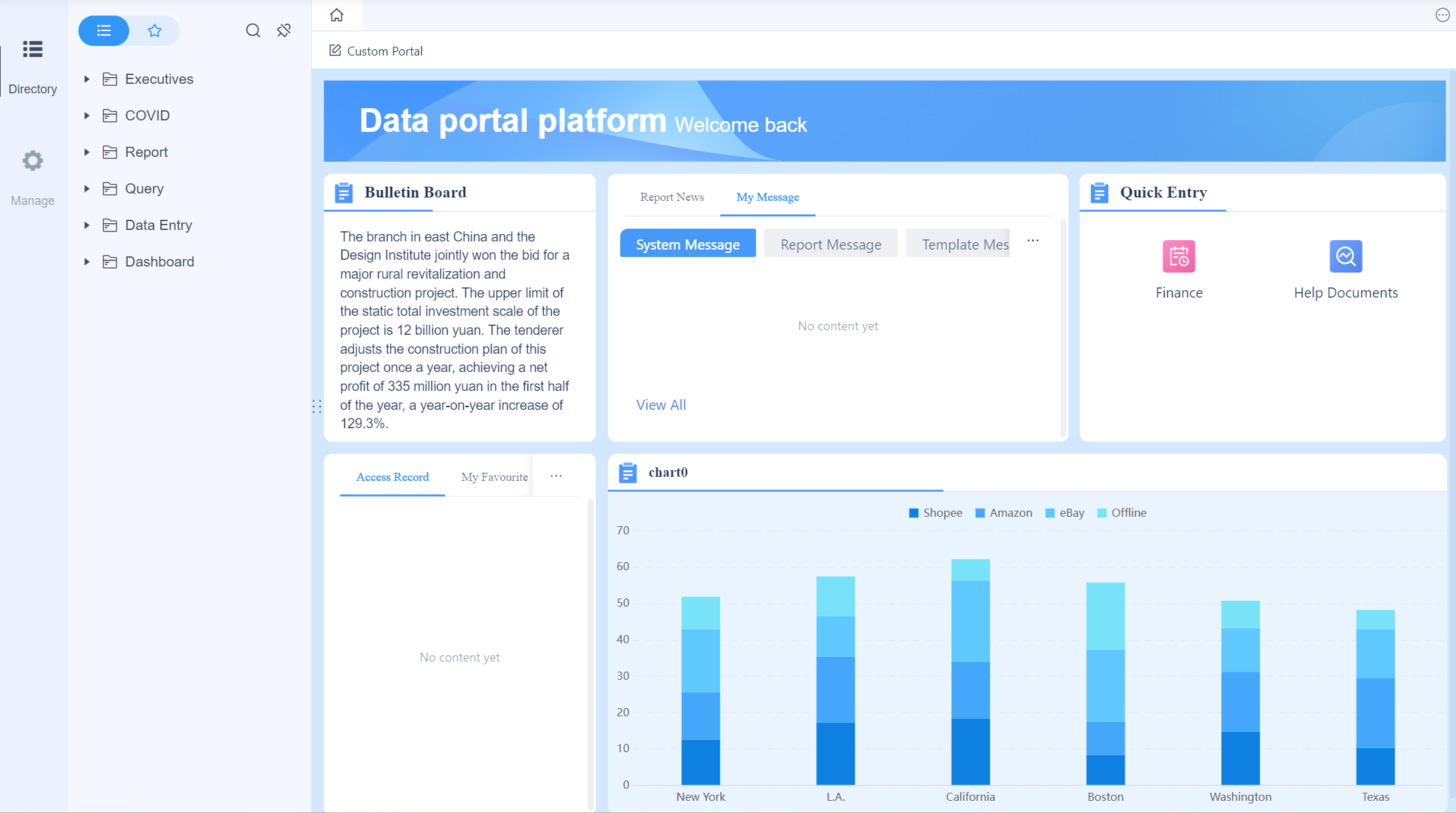This screenshot has width=1456, height=813.
Task: Expand the Executives folder arrow
Action: (x=87, y=79)
